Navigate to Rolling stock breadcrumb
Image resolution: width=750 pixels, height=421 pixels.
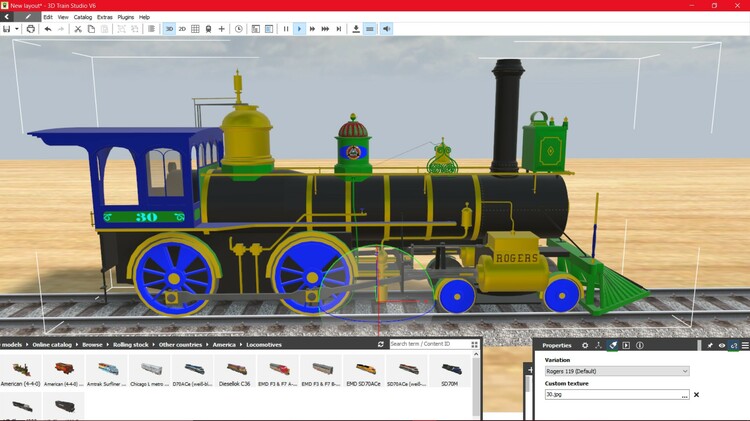pos(131,344)
